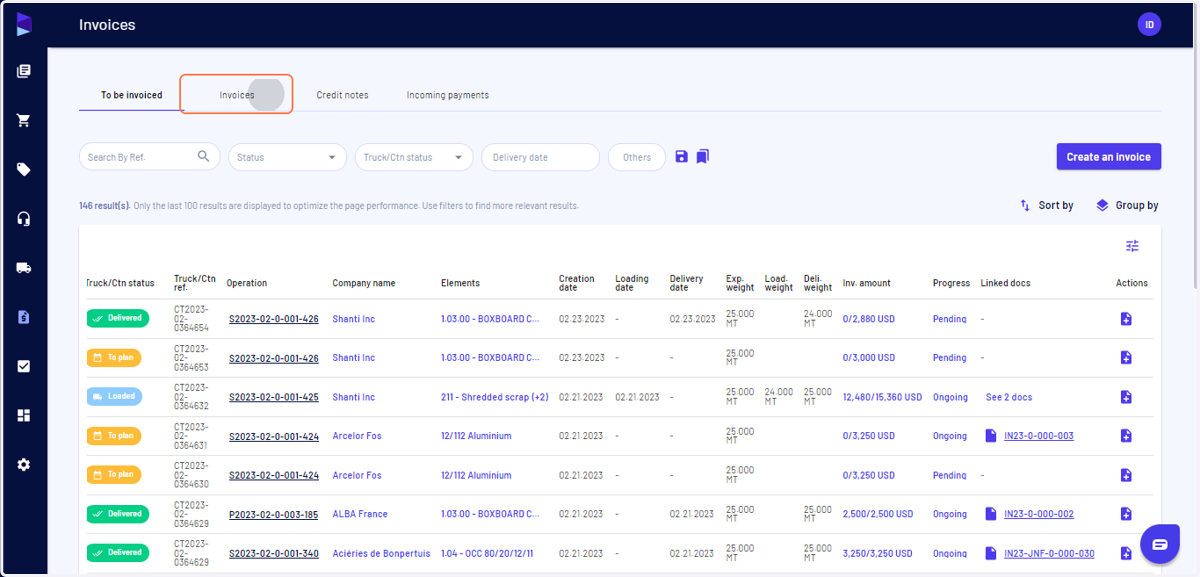Viewport: 1200px width, 577px height.
Task: Open the Sort by menu
Action: (x=1046, y=205)
